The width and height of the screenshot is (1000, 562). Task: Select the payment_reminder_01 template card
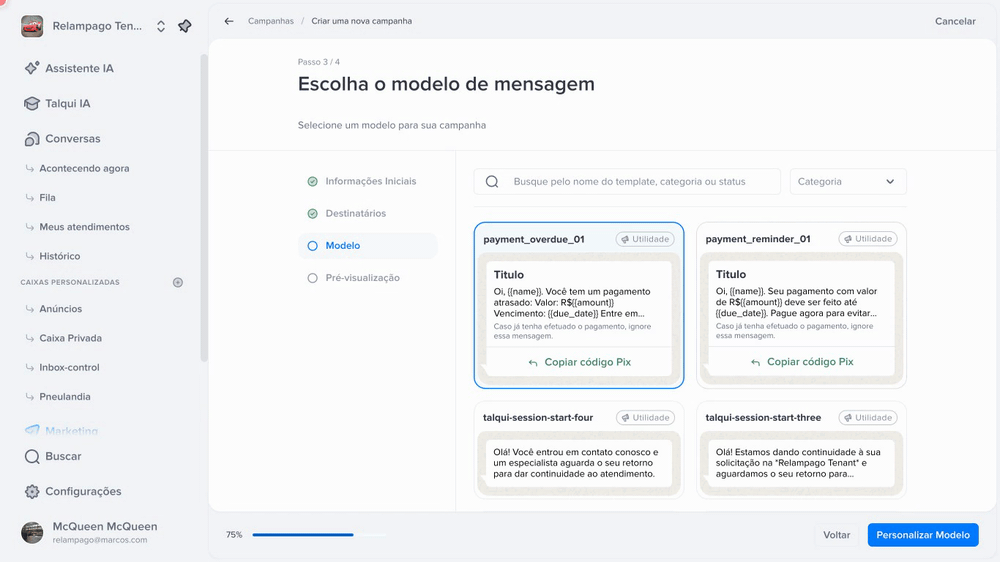point(801,305)
